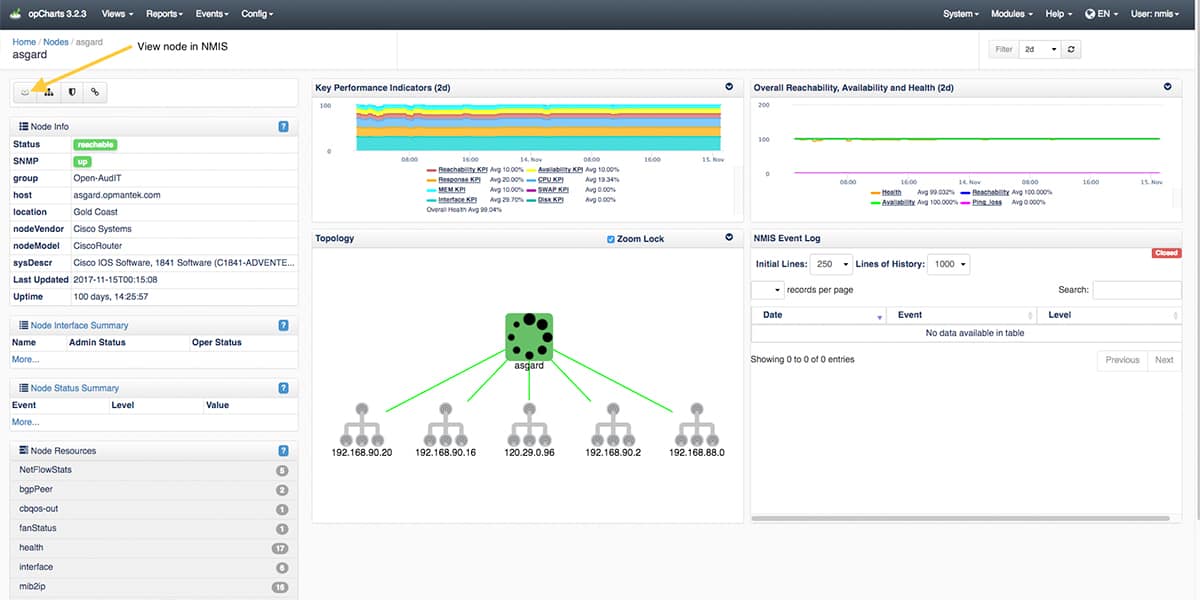Image resolution: width=1200 pixels, height=600 pixels.
Task: Click the event log Search field
Action: pyautogui.click(x=1136, y=290)
